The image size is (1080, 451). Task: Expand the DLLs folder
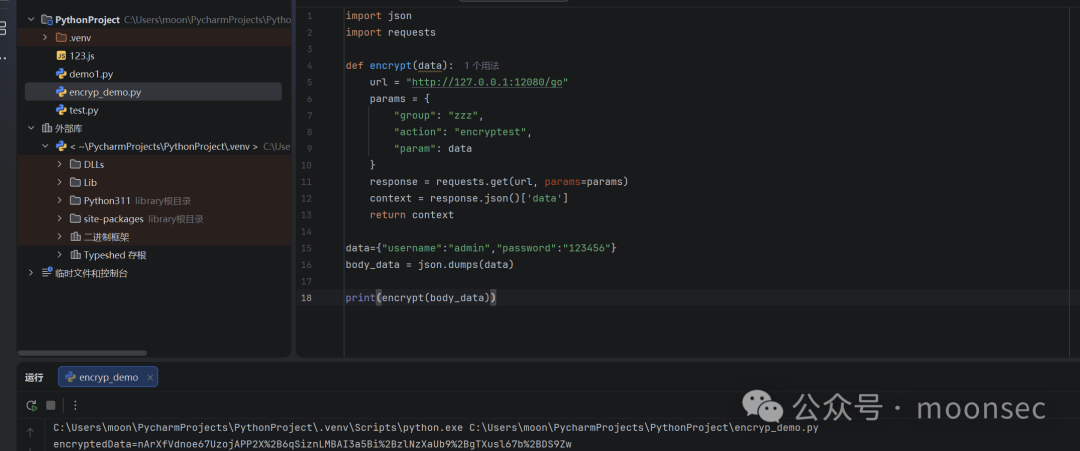click(60, 165)
